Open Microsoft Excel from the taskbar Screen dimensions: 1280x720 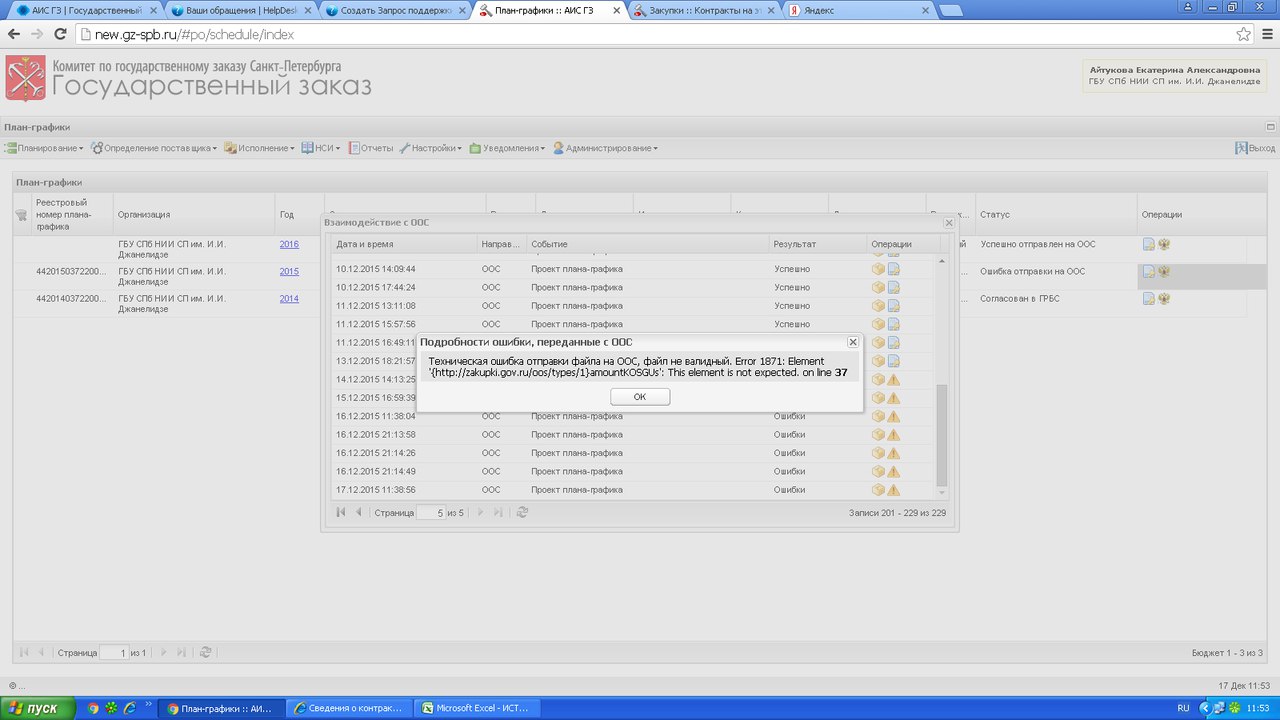tap(477, 708)
